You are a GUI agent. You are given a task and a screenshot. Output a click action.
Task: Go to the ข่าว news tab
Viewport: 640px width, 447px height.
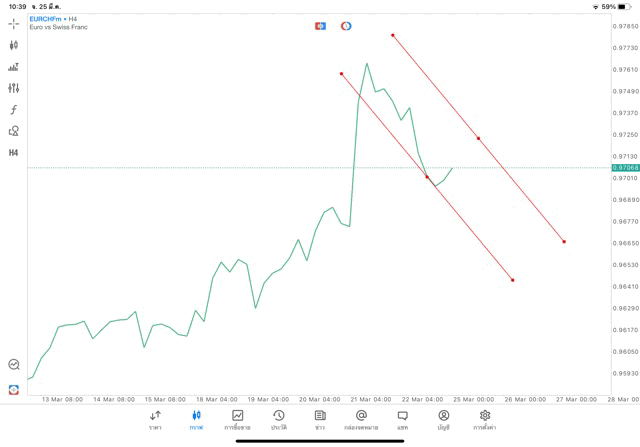tap(320, 420)
